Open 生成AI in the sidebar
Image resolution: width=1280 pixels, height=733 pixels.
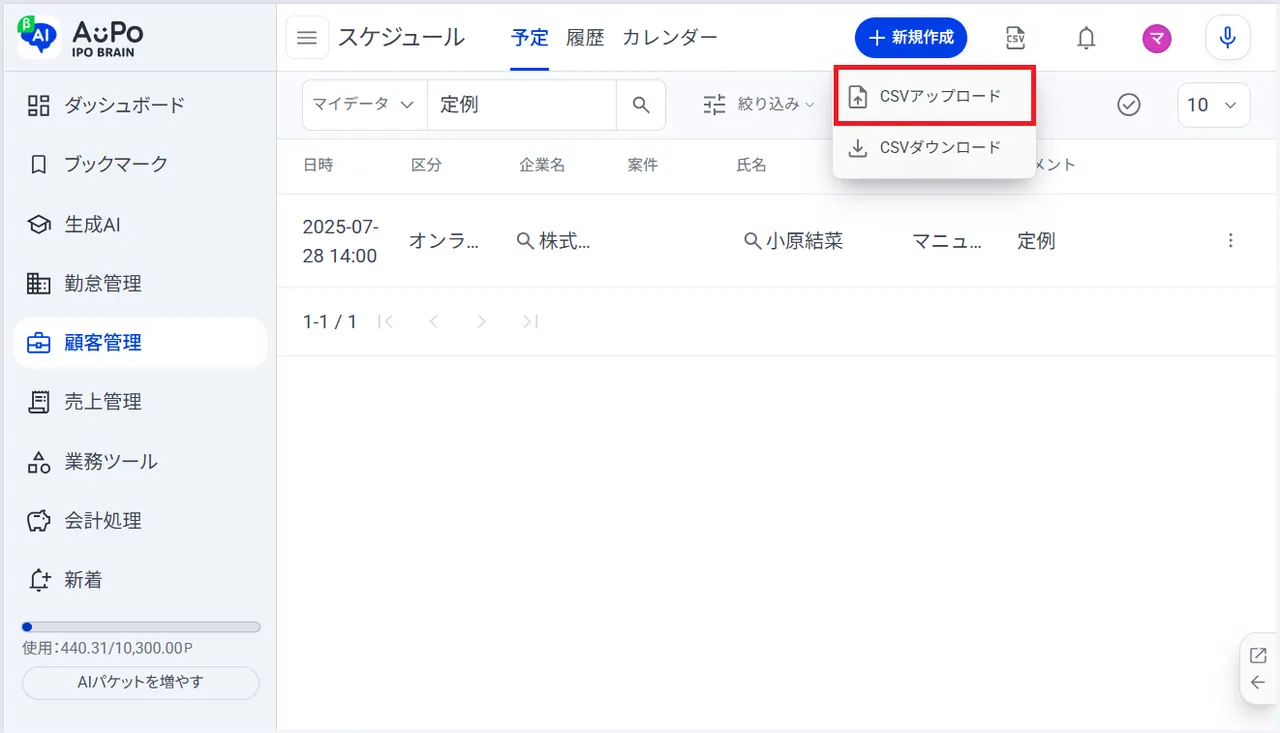pos(140,224)
